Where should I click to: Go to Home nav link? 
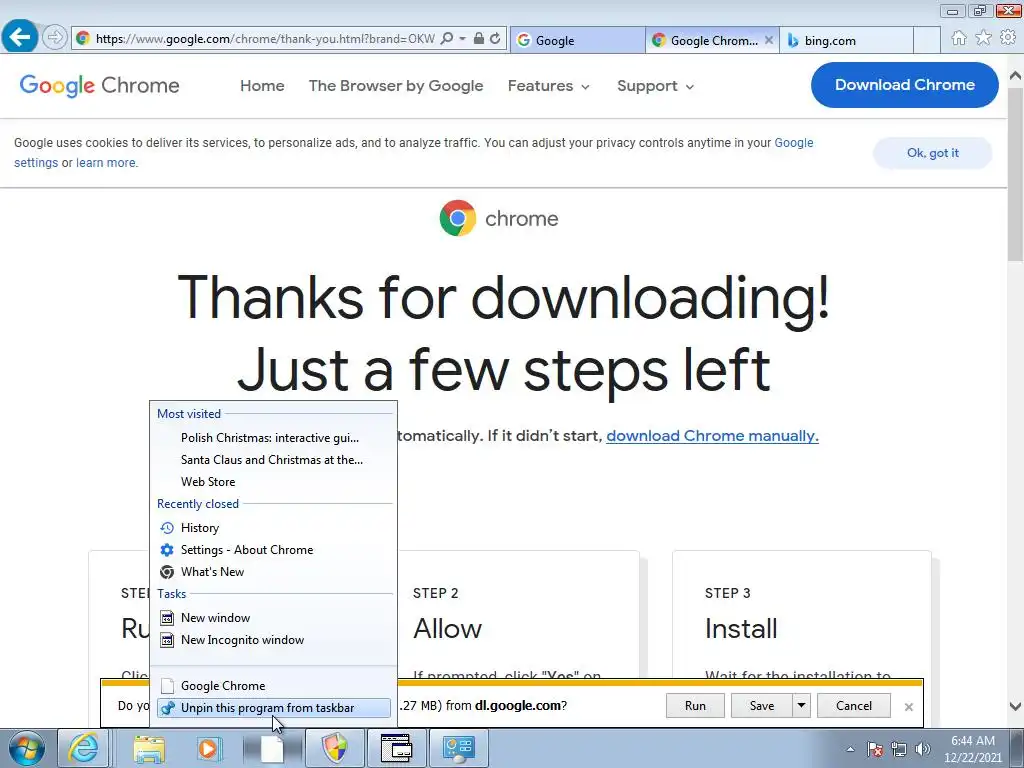pyautogui.click(x=262, y=86)
